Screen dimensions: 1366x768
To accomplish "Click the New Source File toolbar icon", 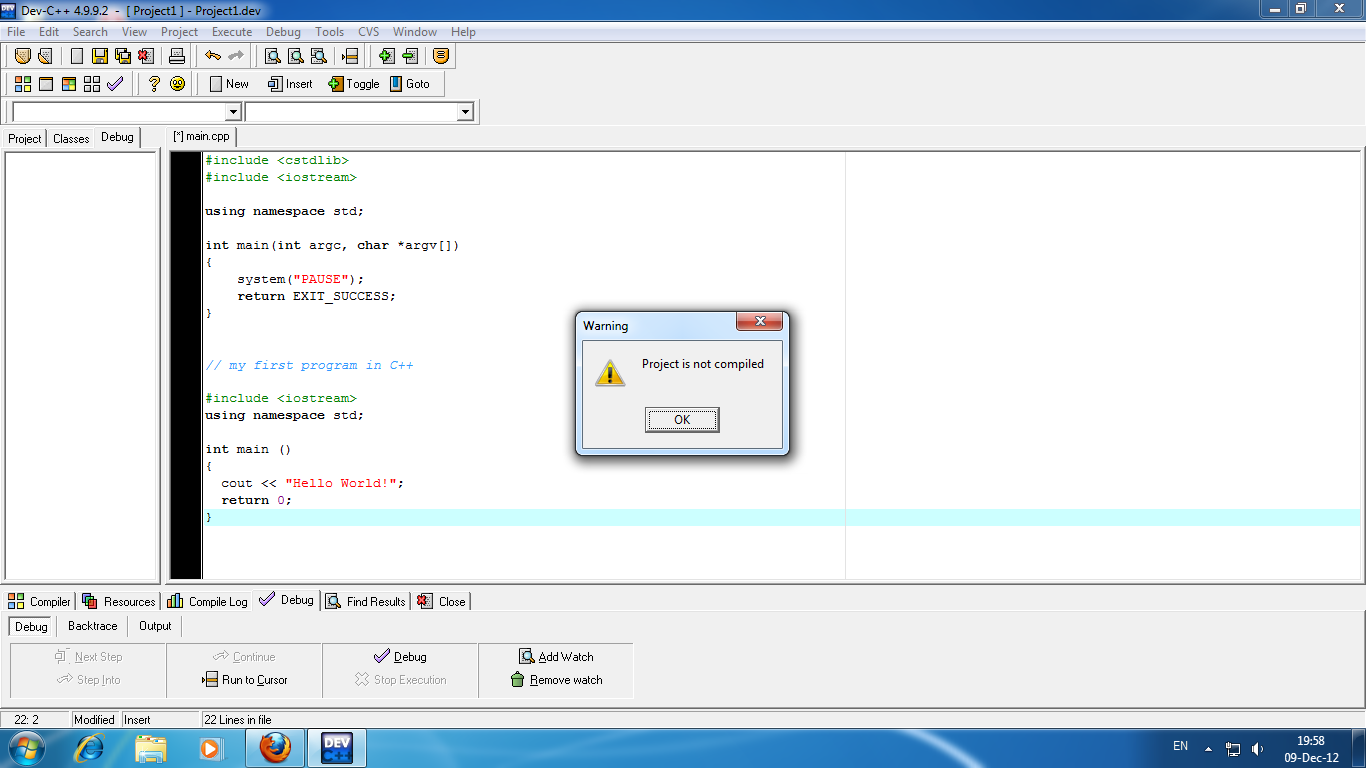I will pyautogui.click(x=77, y=56).
